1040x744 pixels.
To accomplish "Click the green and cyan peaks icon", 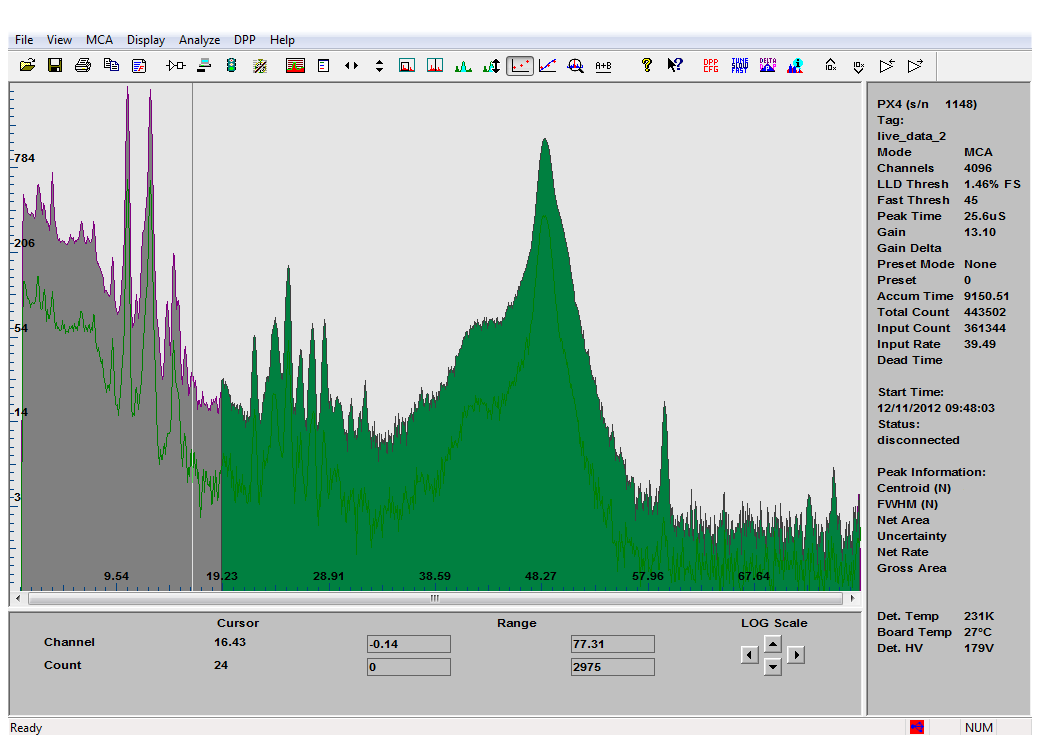I will [x=463, y=66].
